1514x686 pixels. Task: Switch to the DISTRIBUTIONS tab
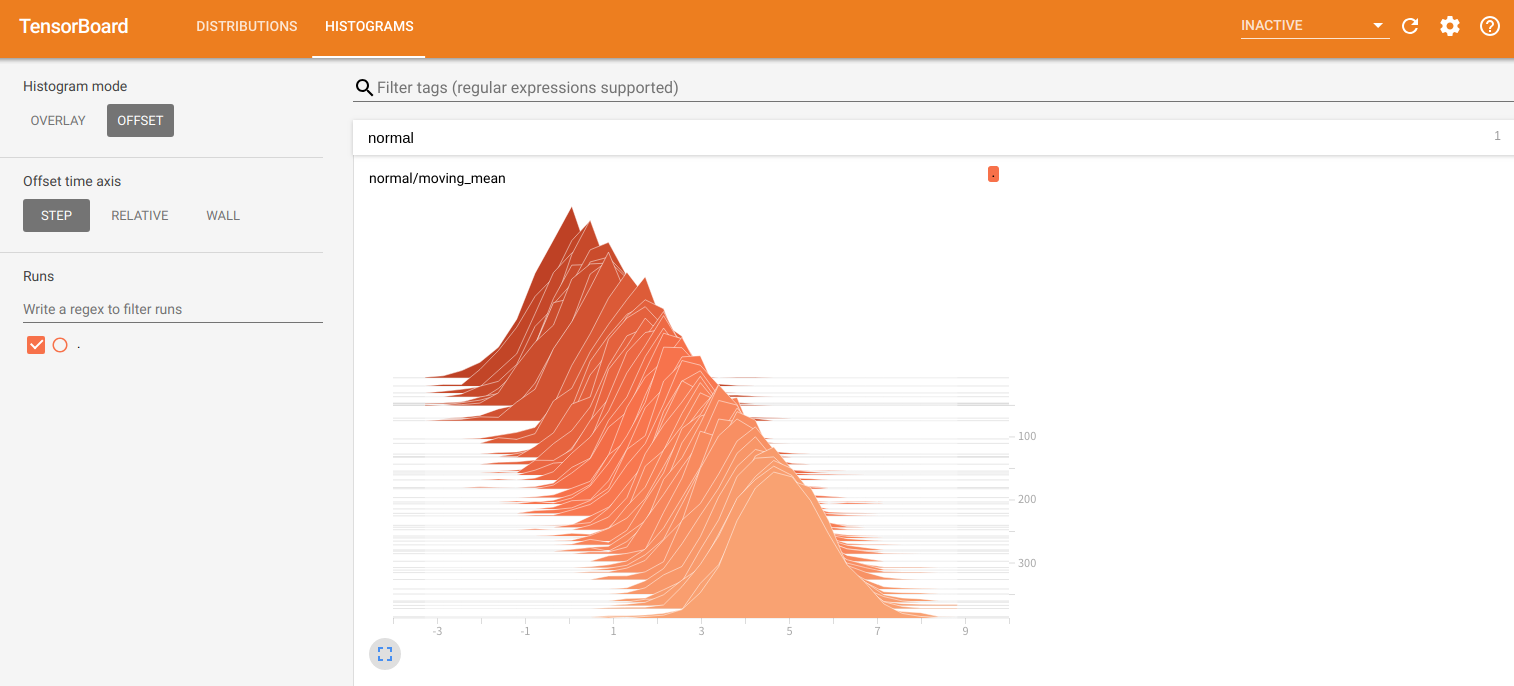[x=247, y=26]
